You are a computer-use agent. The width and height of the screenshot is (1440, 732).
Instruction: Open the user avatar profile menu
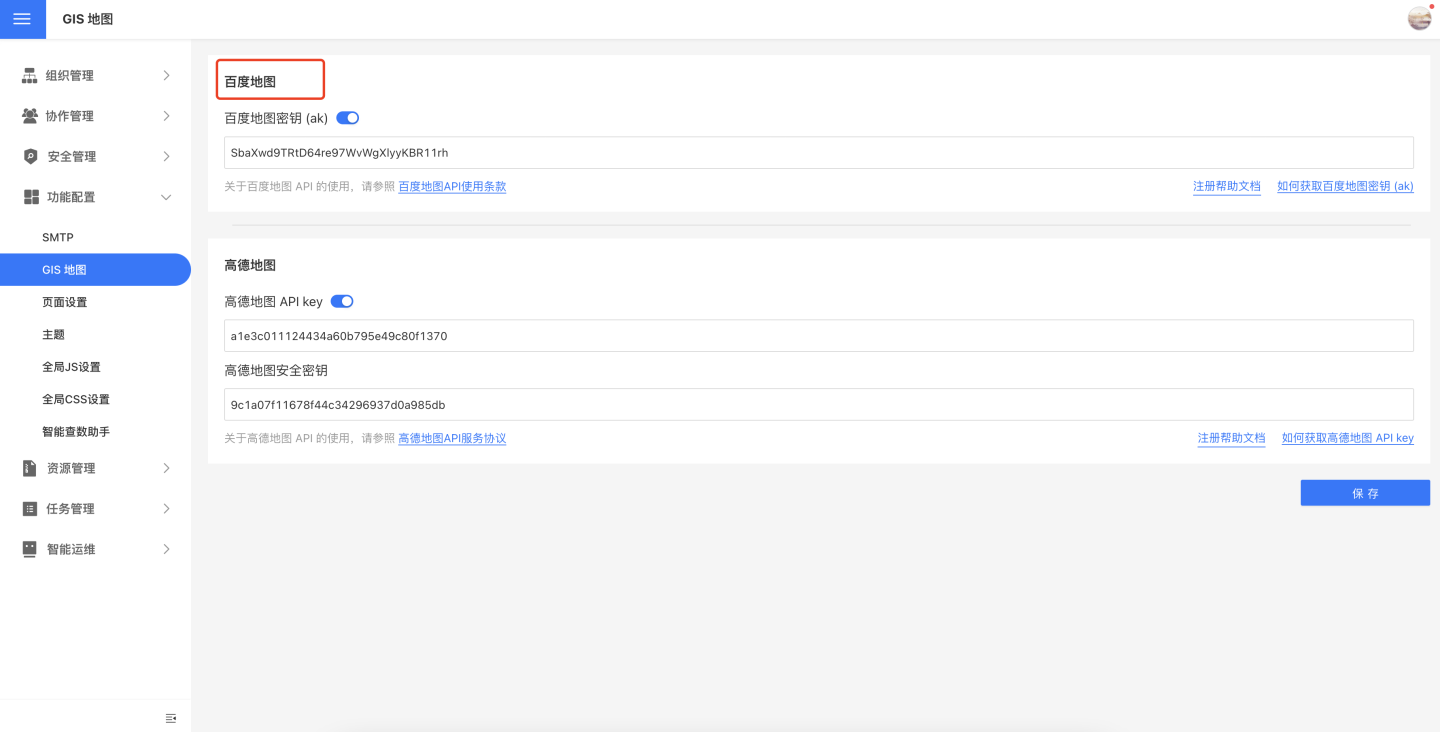pos(1419,18)
